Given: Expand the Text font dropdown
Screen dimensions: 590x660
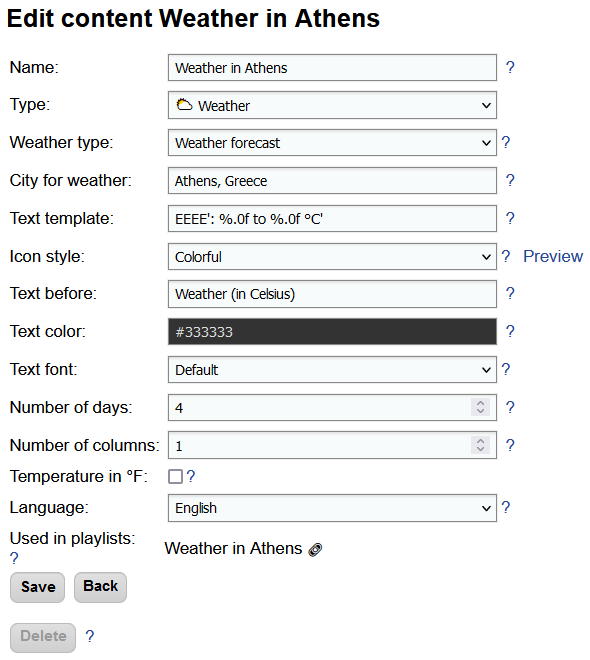Looking at the screenshot, I should [332, 370].
